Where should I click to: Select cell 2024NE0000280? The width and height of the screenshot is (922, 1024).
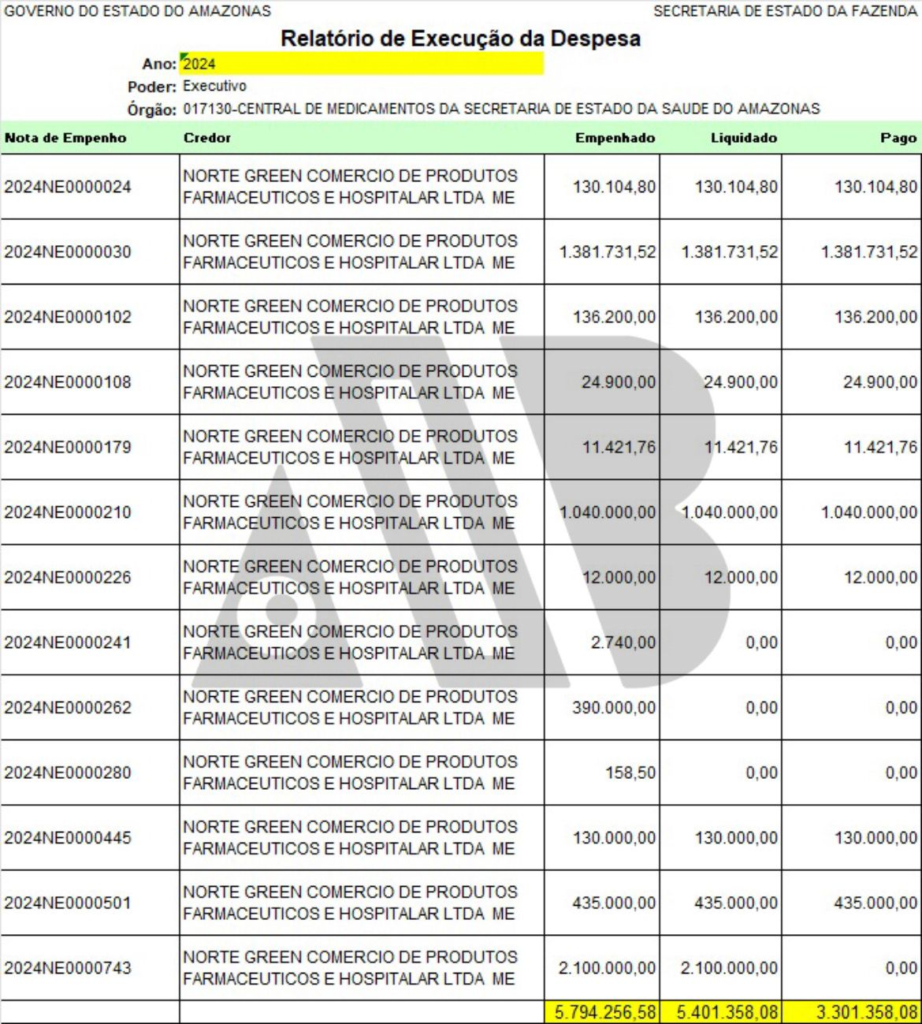click(x=90, y=773)
